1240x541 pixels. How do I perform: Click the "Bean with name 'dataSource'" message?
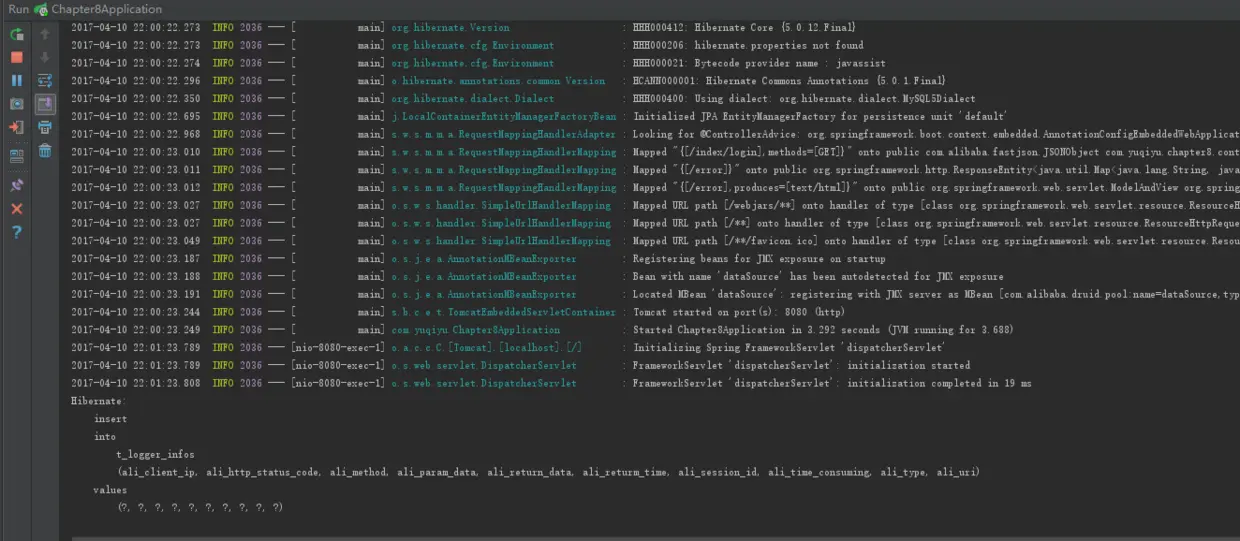point(818,277)
